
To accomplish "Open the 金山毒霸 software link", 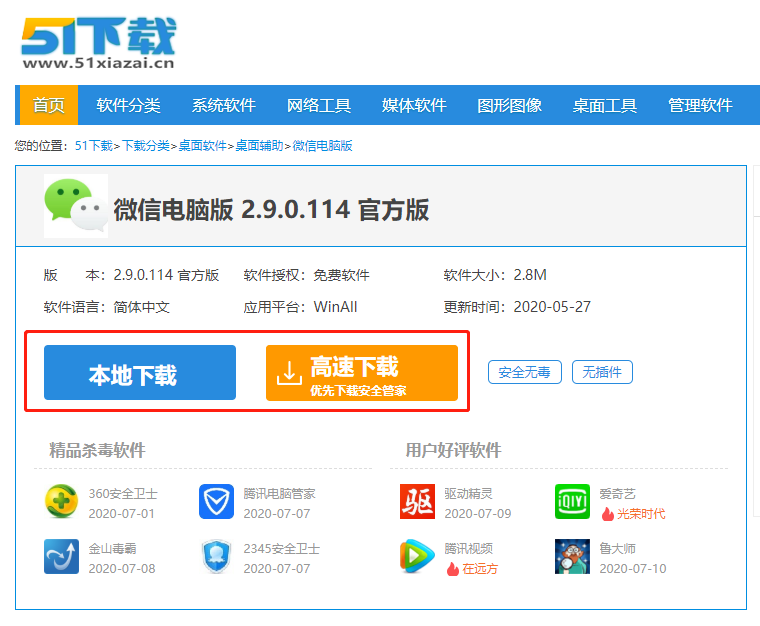I will coord(112,548).
